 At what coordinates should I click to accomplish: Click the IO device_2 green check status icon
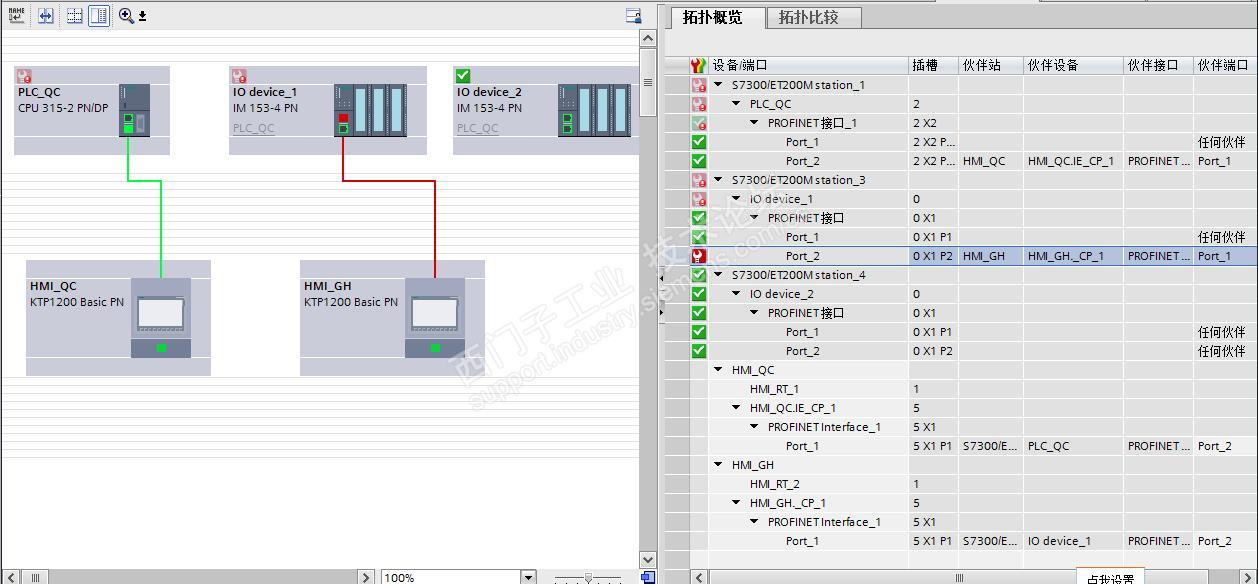click(462, 76)
